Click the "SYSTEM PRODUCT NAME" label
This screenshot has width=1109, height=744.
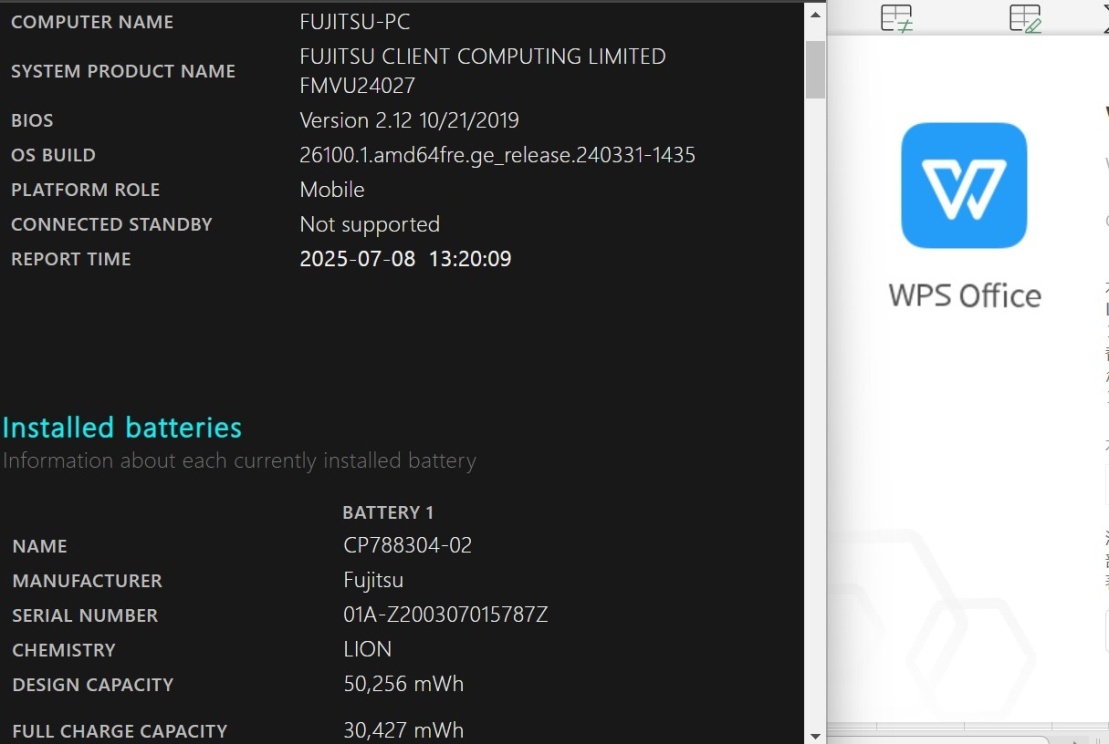(x=123, y=71)
